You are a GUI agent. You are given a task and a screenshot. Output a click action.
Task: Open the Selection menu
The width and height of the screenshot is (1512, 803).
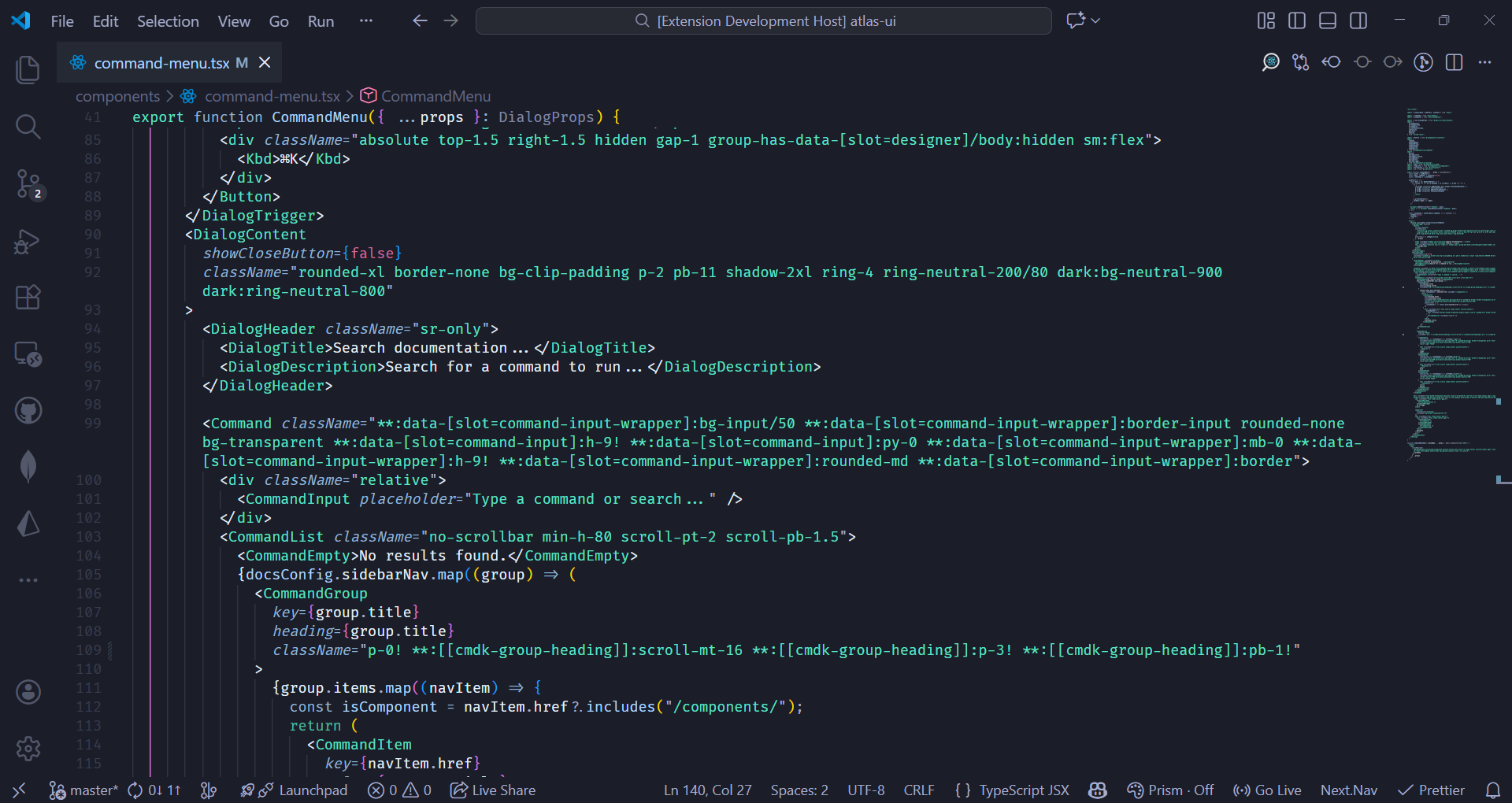[x=168, y=21]
